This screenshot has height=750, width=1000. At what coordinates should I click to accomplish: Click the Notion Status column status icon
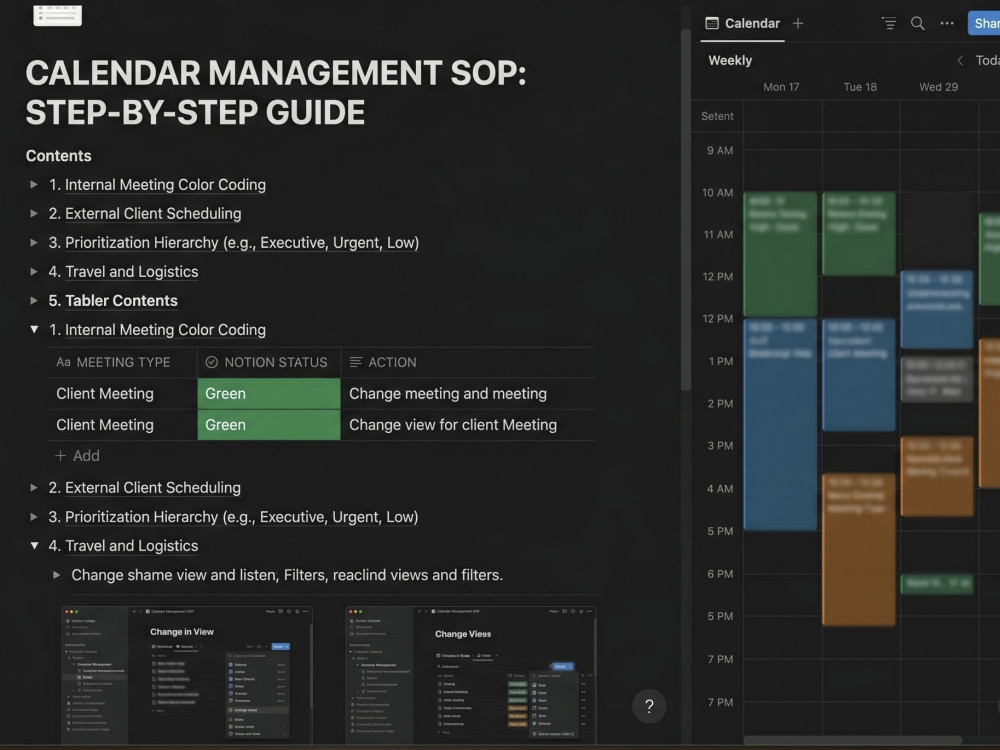(x=212, y=362)
